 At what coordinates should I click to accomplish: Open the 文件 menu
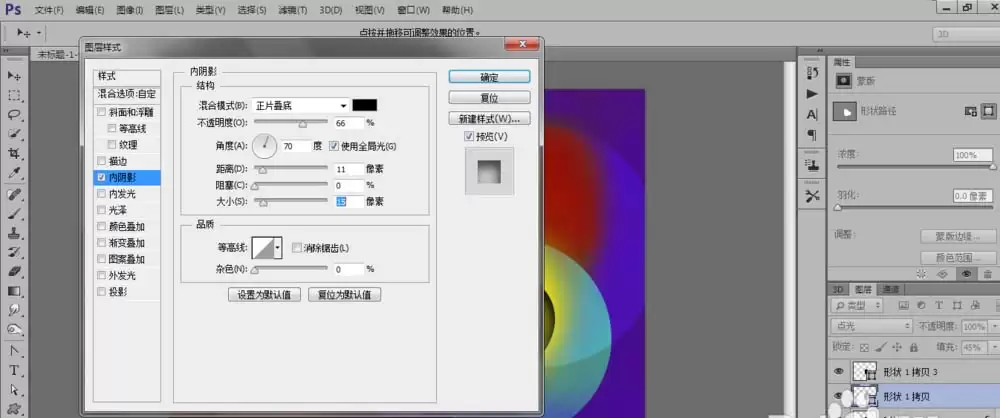[48, 10]
